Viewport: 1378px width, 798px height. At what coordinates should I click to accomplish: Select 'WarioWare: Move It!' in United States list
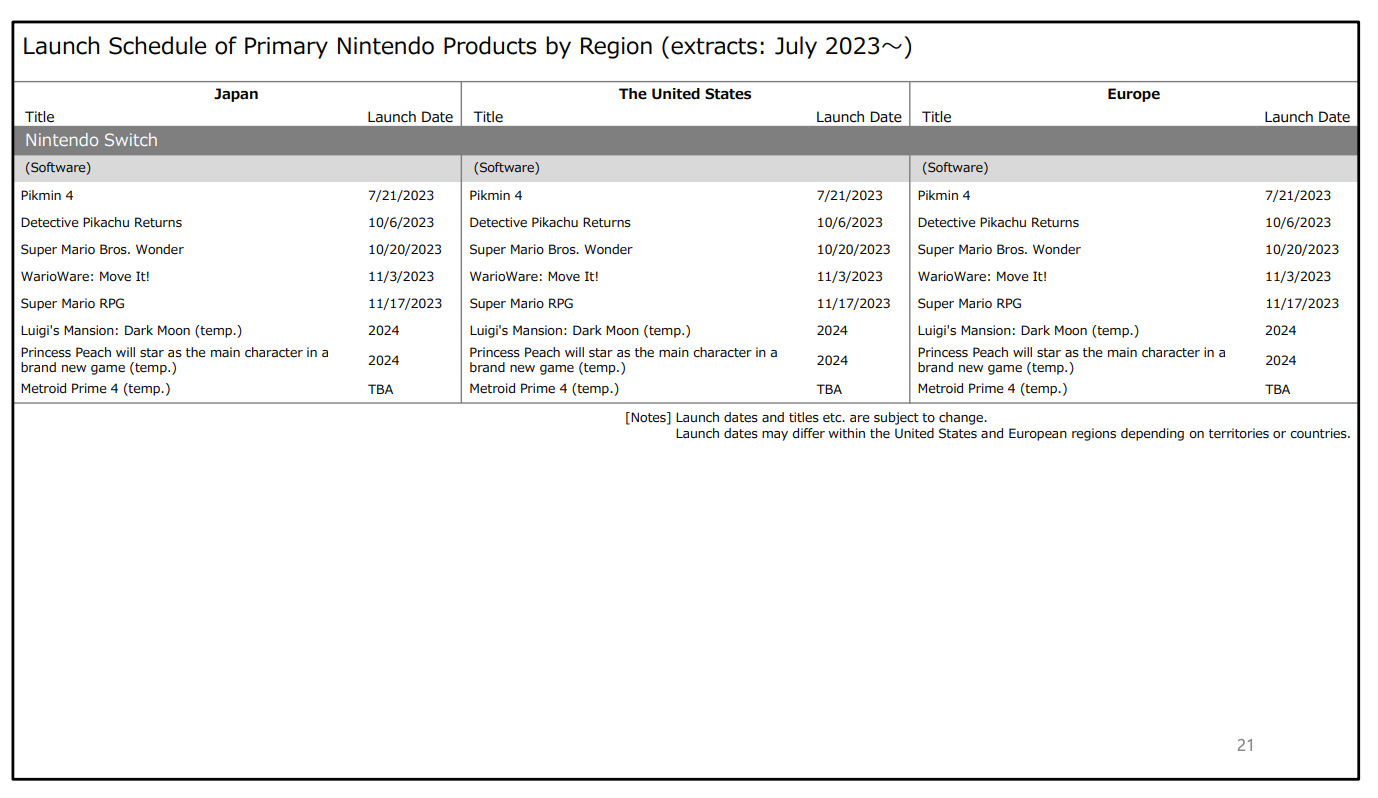coord(534,277)
